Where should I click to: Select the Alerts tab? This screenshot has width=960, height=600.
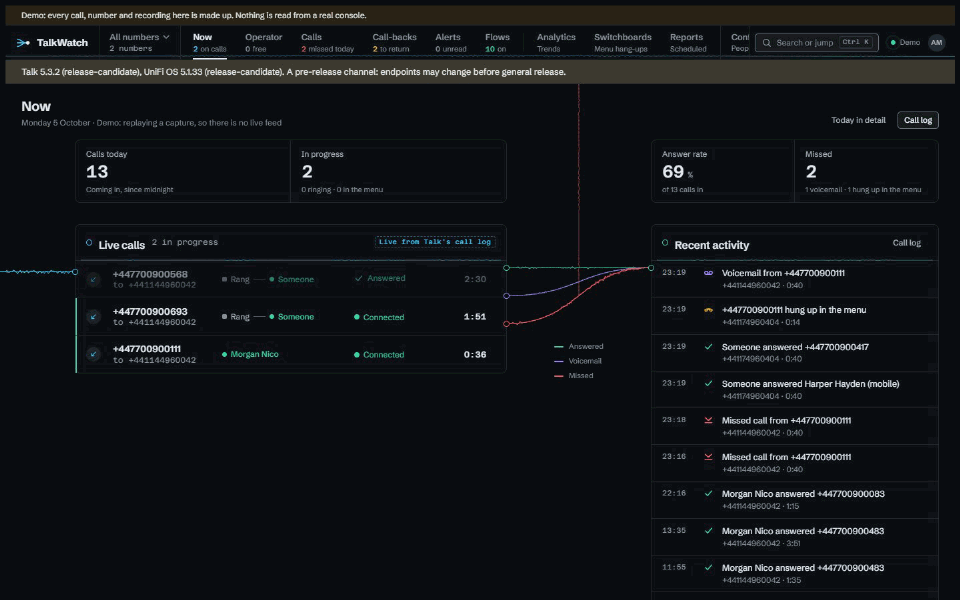(451, 42)
